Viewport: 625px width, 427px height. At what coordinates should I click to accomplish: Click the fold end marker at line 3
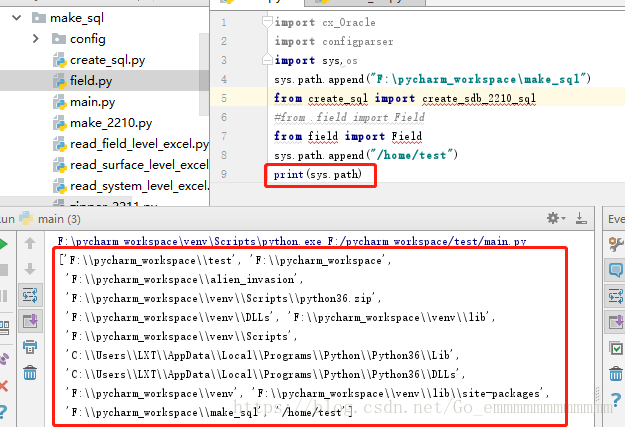[267, 60]
